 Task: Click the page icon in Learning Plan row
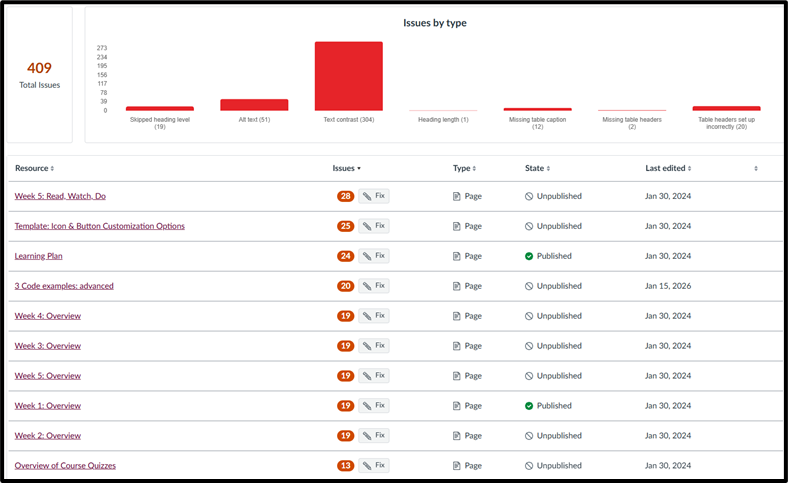click(x=456, y=256)
